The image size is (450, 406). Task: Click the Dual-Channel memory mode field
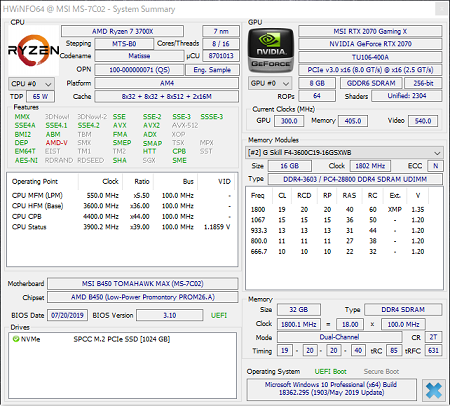pos(339,337)
